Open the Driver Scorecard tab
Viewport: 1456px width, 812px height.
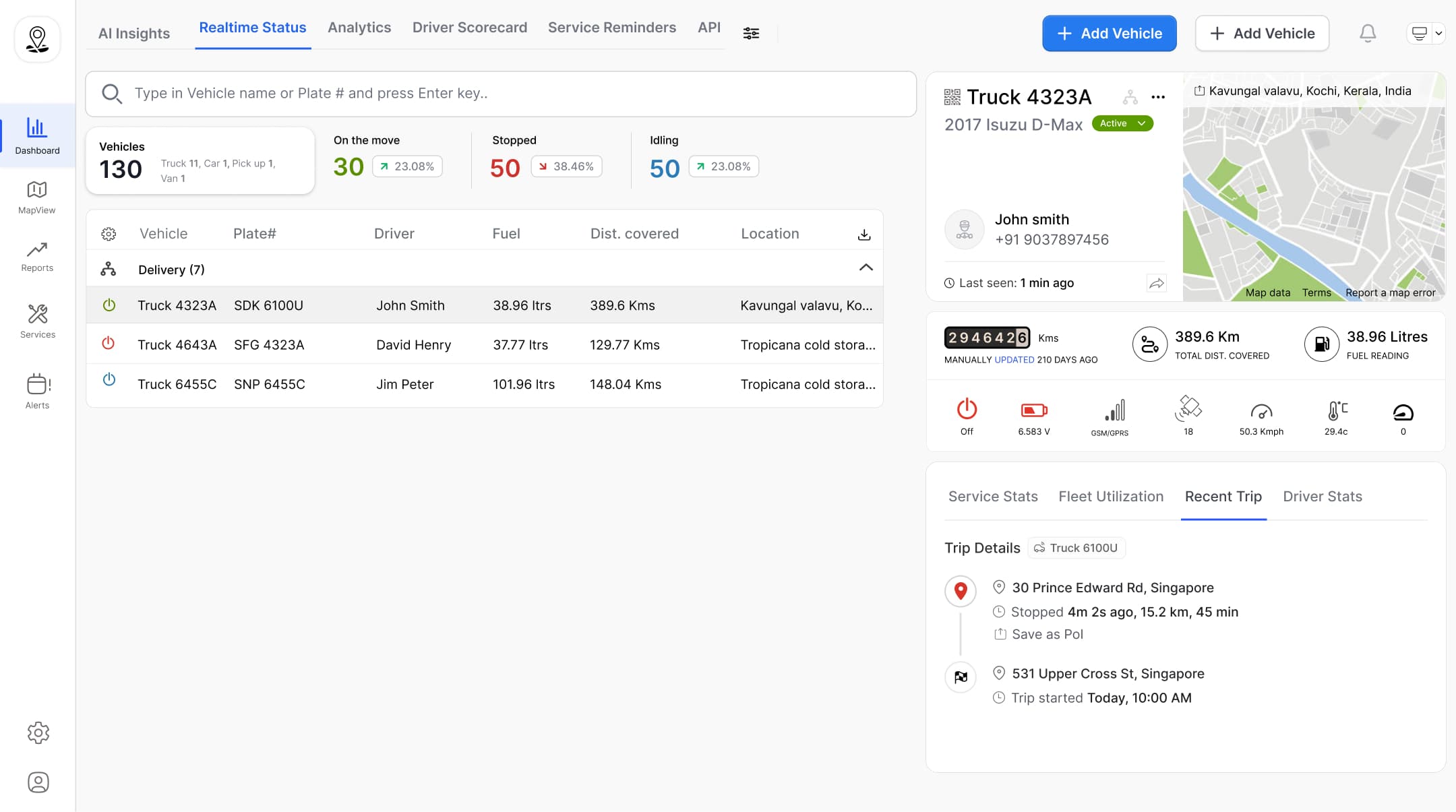[470, 28]
